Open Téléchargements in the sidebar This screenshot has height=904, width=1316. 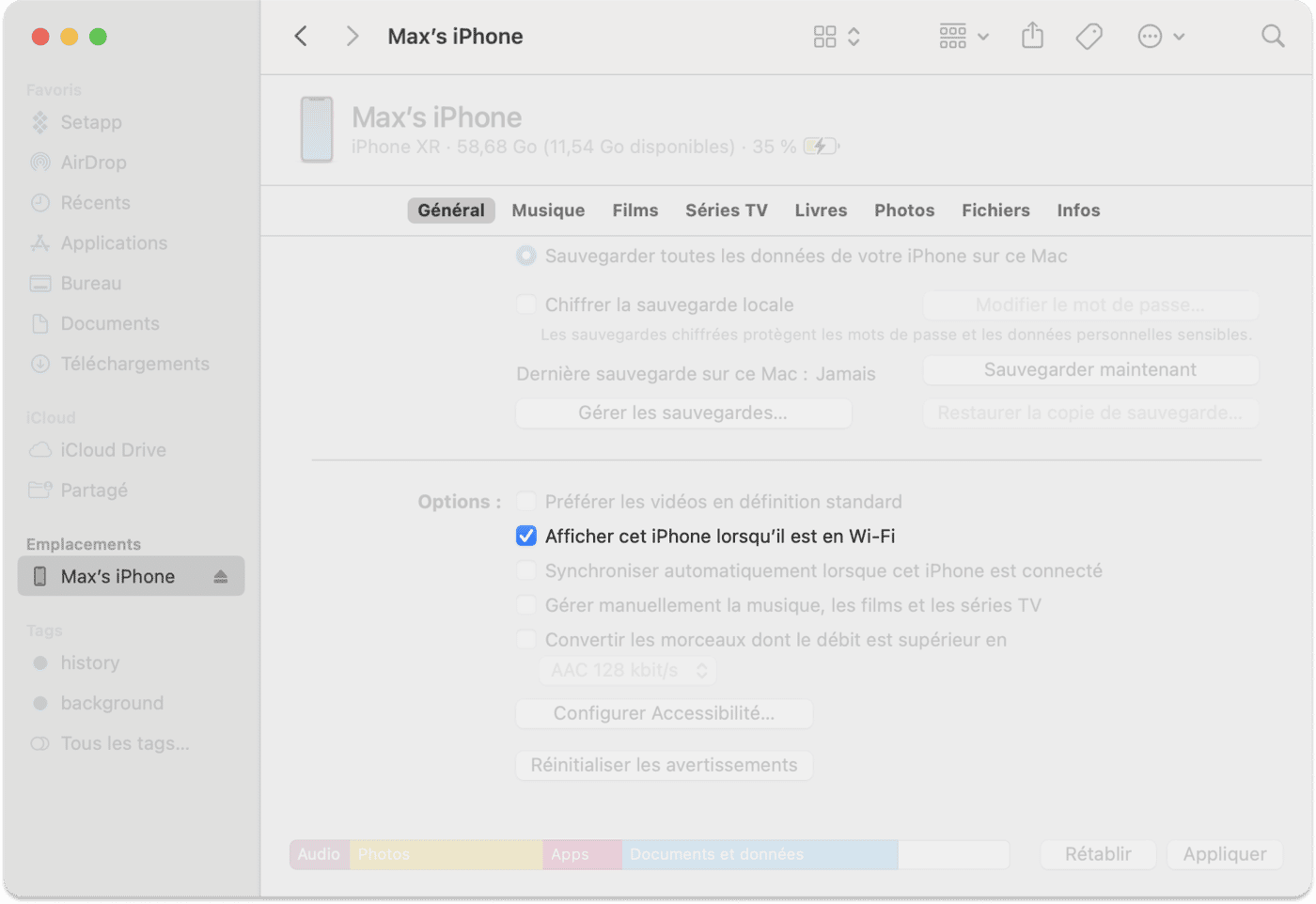pos(134,365)
